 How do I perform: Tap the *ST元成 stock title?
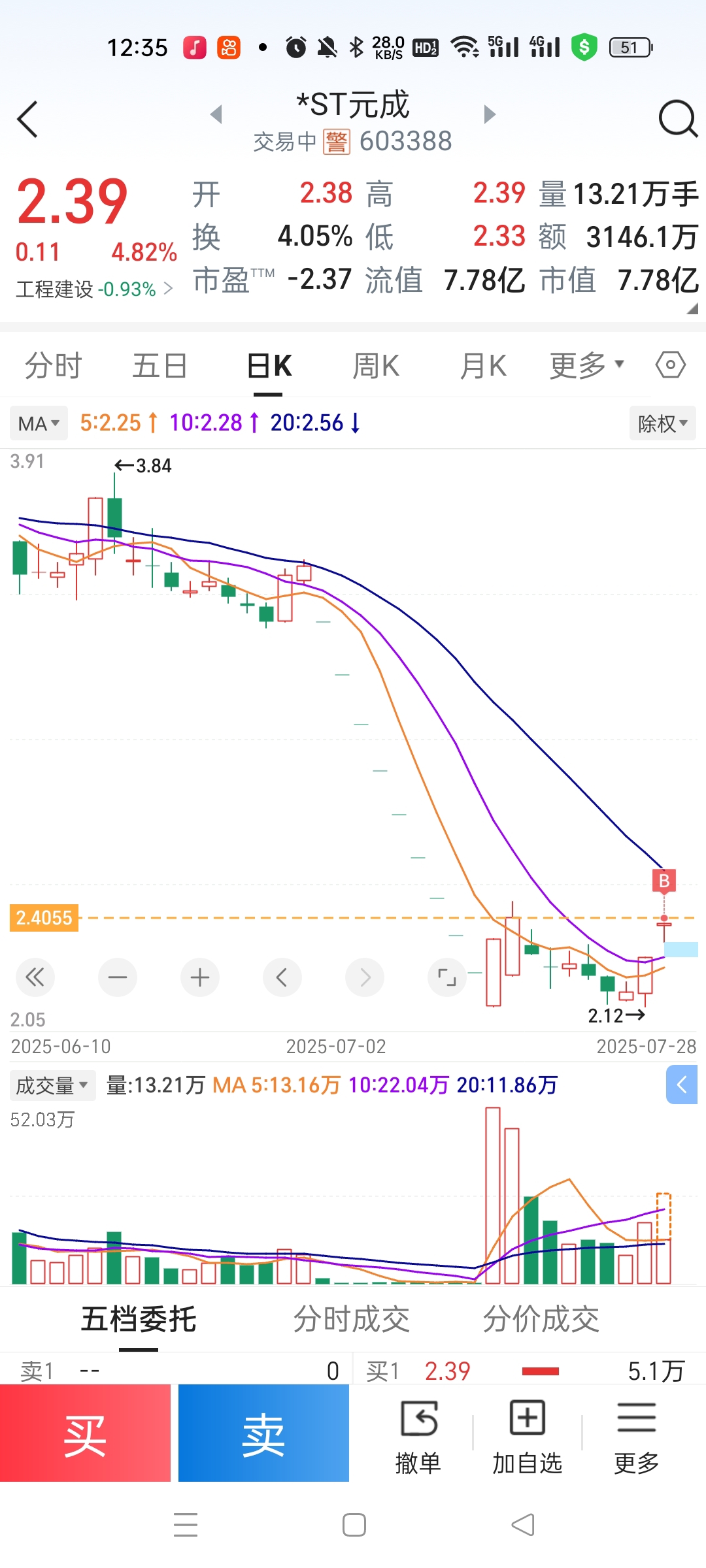click(x=353, y=105)
